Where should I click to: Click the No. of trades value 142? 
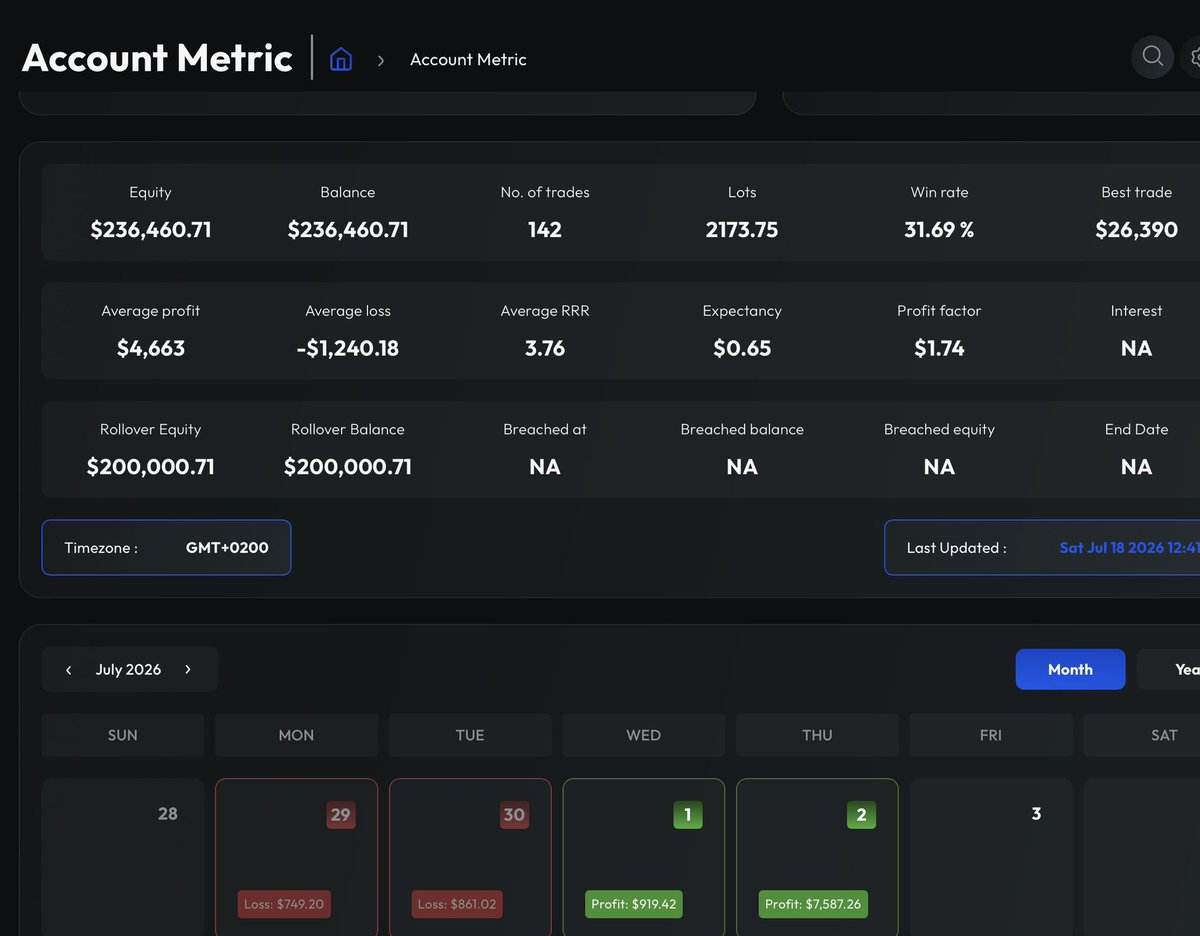(x=545, y=230)
